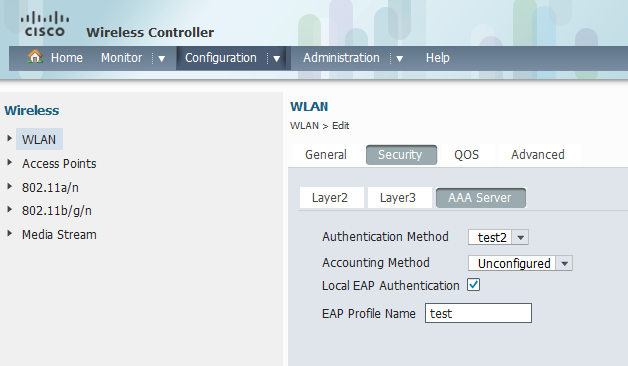Select Media Stream in the sidebar

(x=59, y=235)
